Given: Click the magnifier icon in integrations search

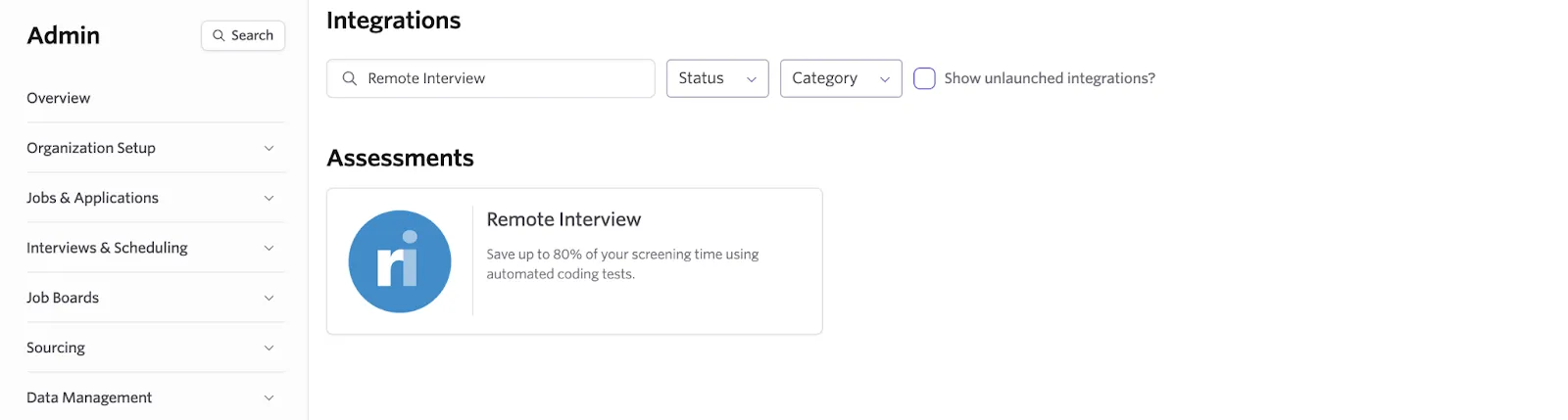Looking at the screenshot, I should tap(349, 78).
